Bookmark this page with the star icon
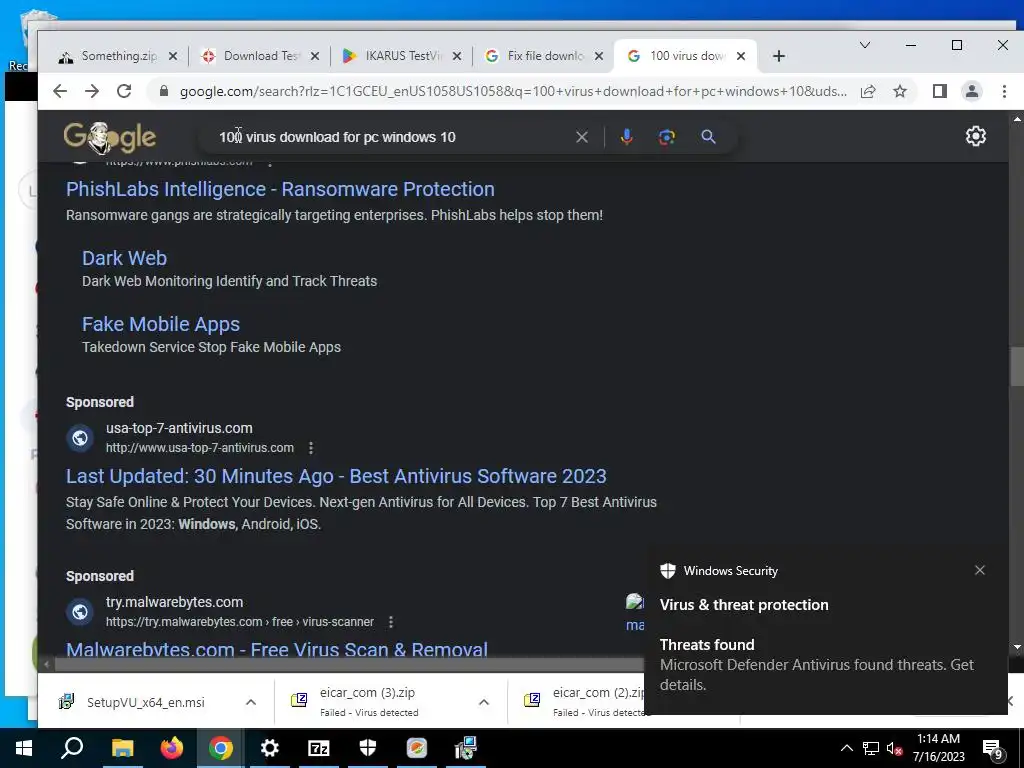Image resolution: width=1024 pixels, height=768 pixels. coord(900,91)
